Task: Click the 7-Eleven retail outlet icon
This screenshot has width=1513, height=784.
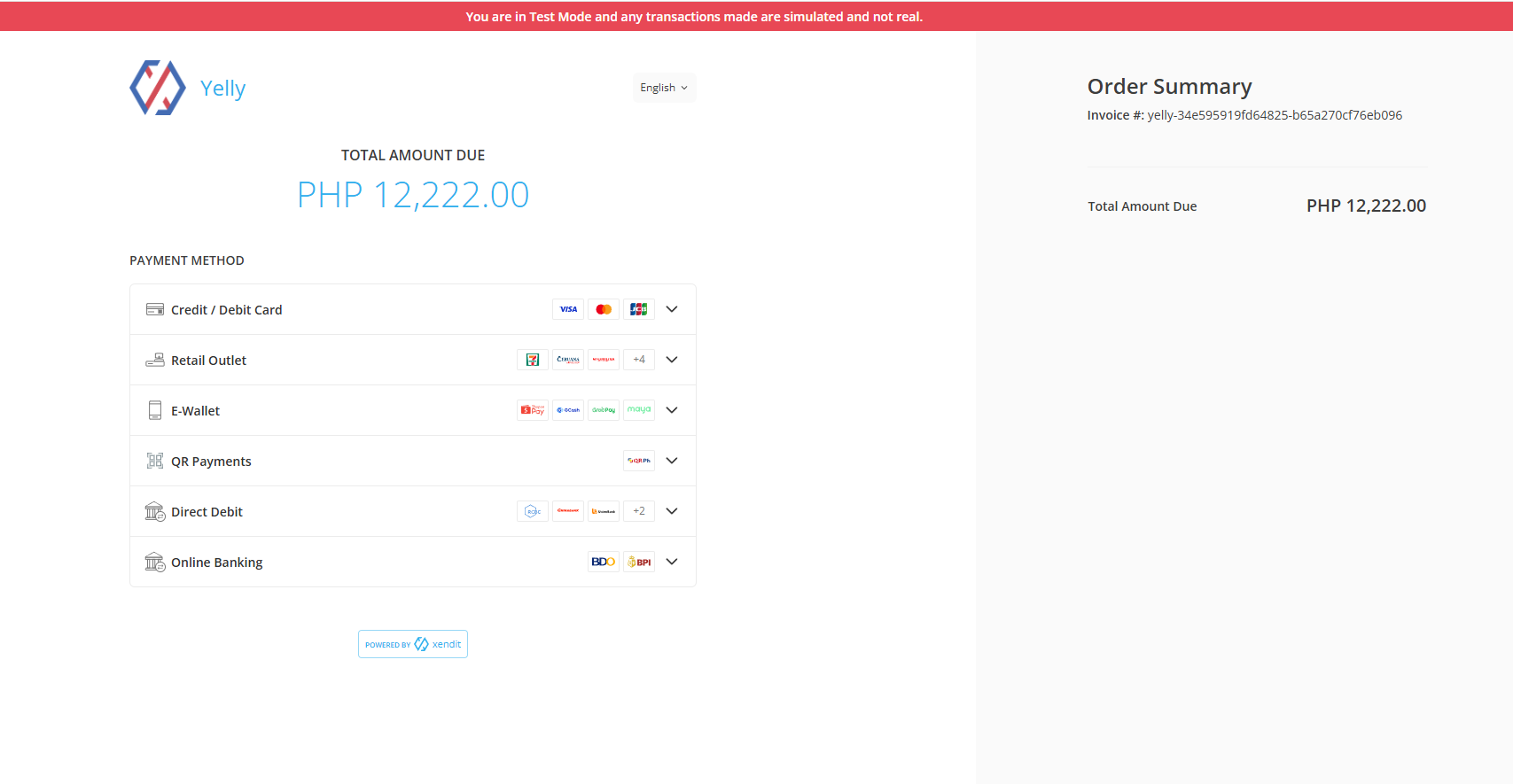Action: click(x=533, y=360)
